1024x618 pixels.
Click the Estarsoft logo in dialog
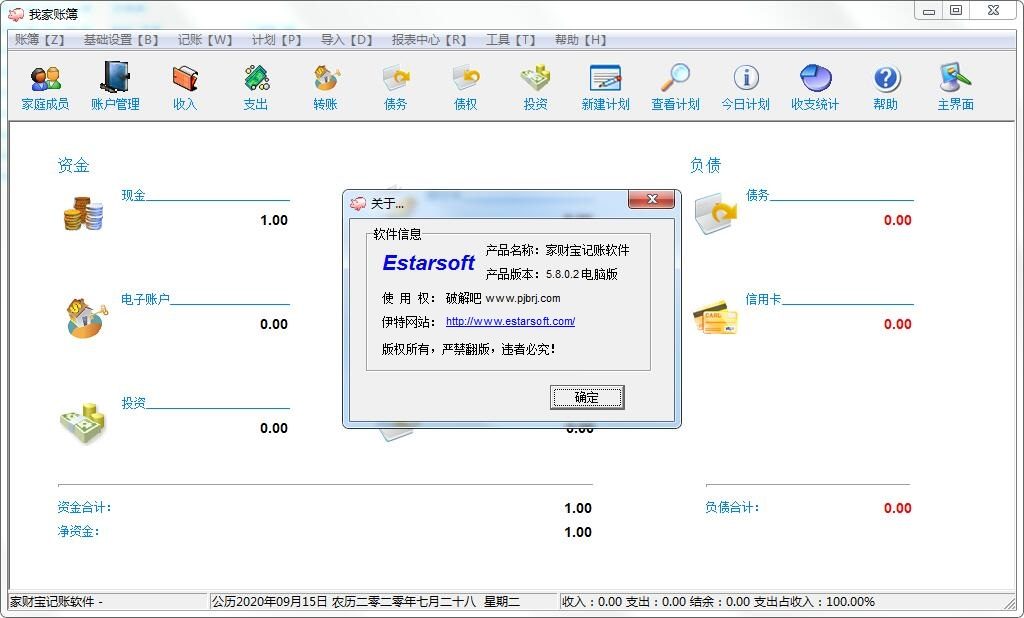tap(428, 263)
